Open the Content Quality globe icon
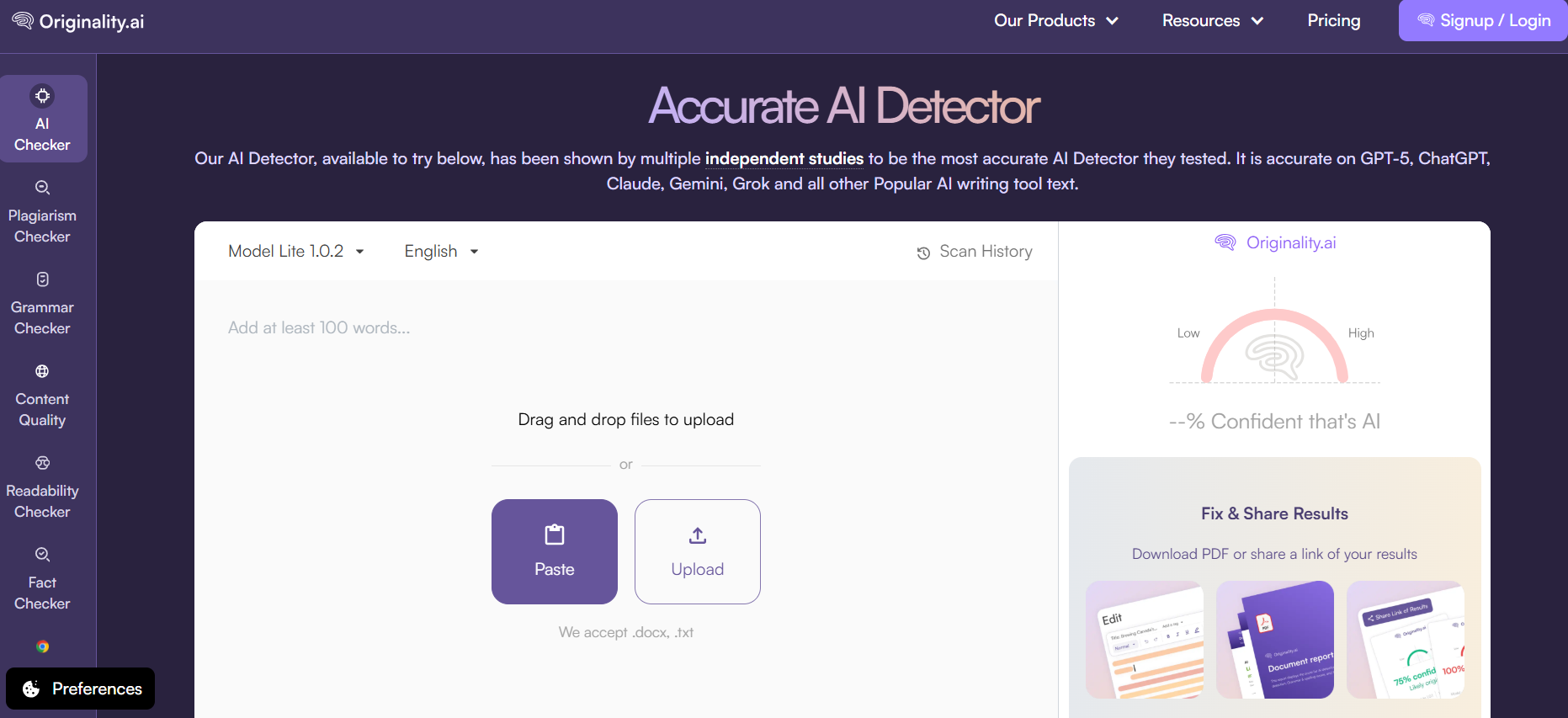Screen dimensions: 1568x718 [x=42, y=371]
